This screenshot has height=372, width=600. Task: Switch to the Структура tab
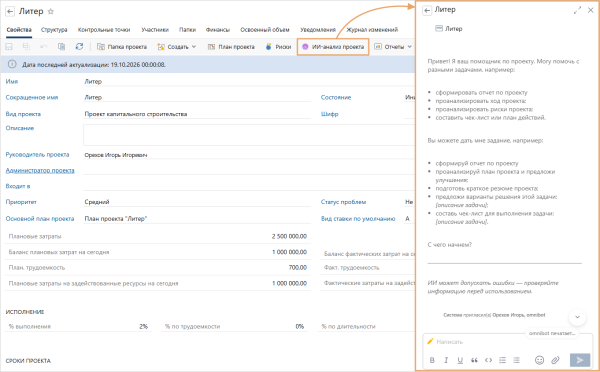pos(54,29)
